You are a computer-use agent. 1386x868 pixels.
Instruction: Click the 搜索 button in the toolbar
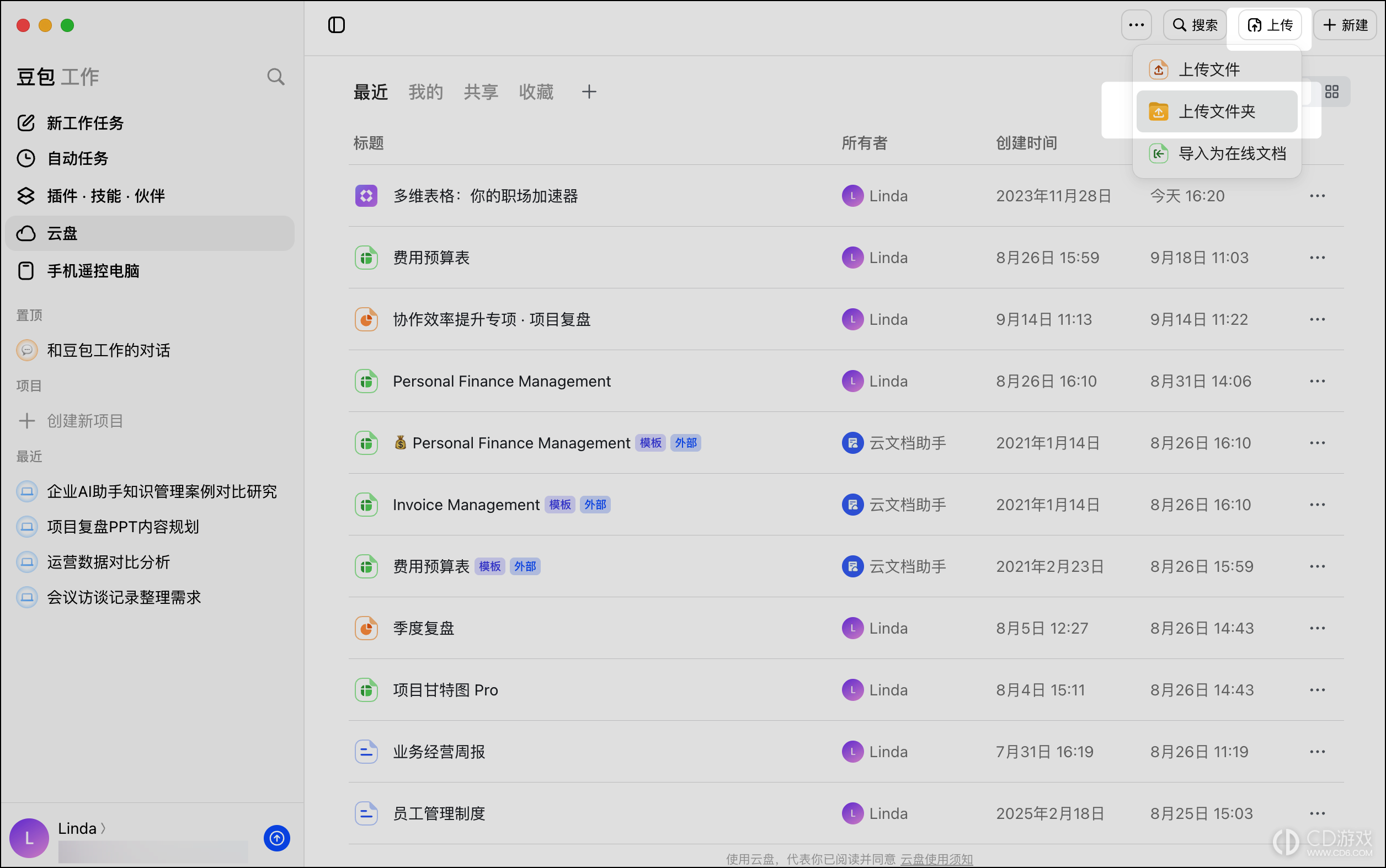point(1195,25)
